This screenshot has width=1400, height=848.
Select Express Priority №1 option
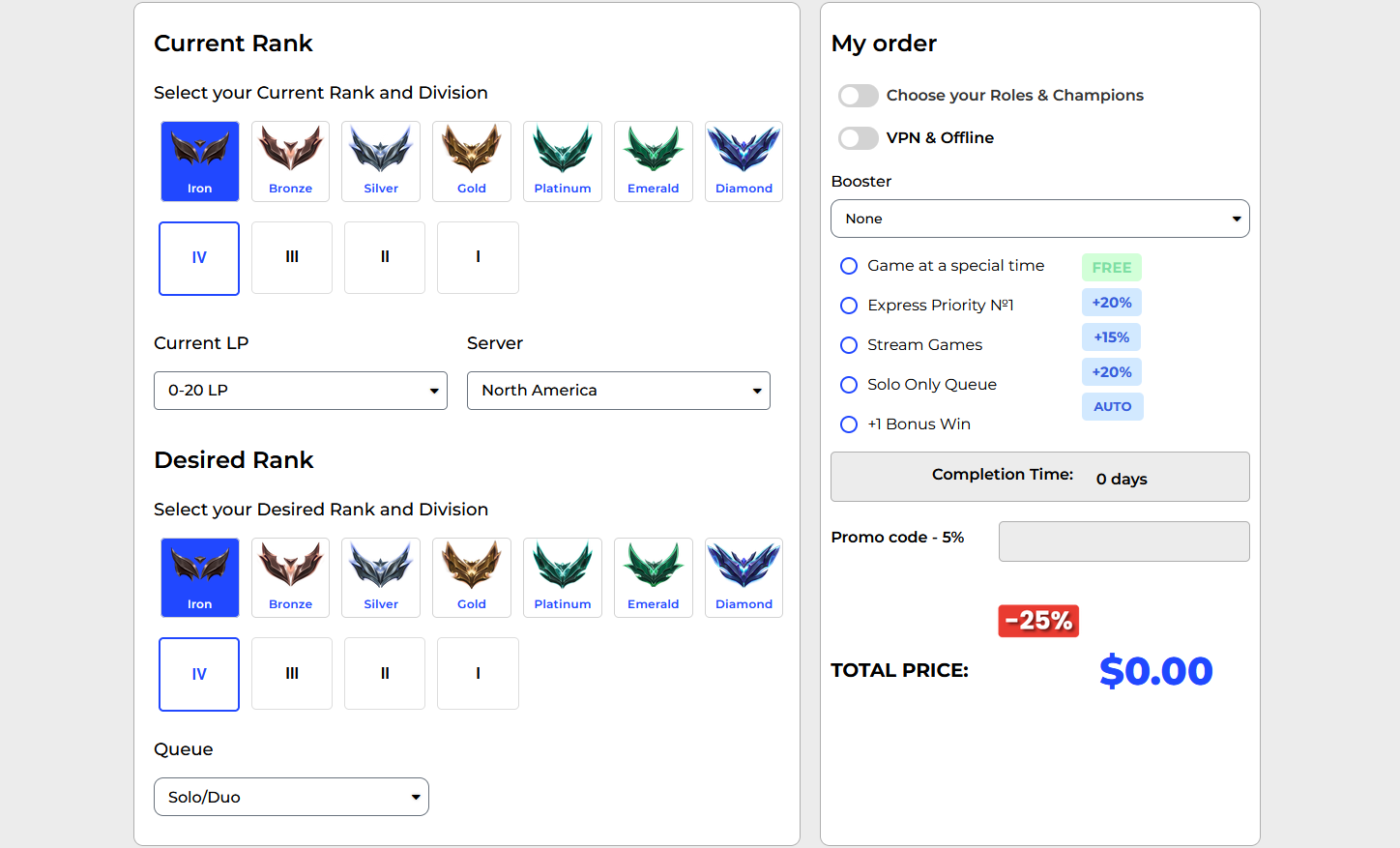tap(849, 306)
